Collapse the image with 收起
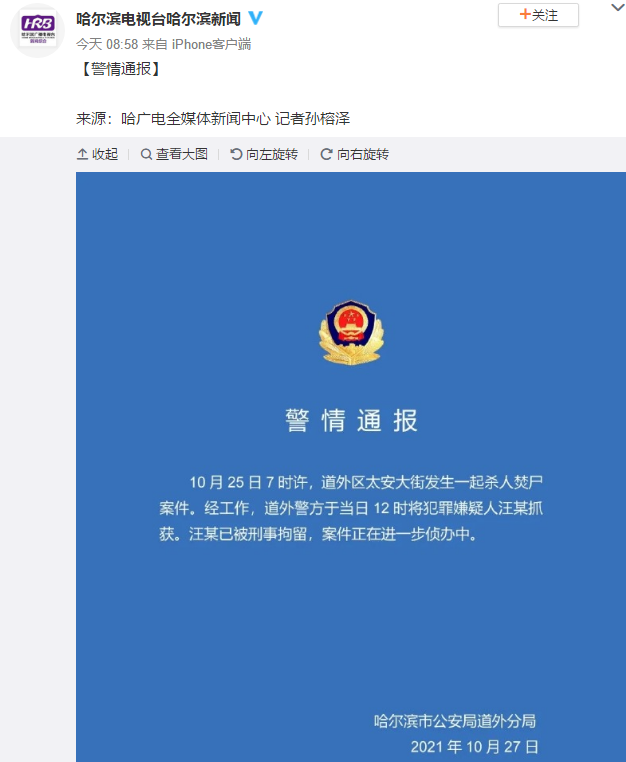 [98, 154]
